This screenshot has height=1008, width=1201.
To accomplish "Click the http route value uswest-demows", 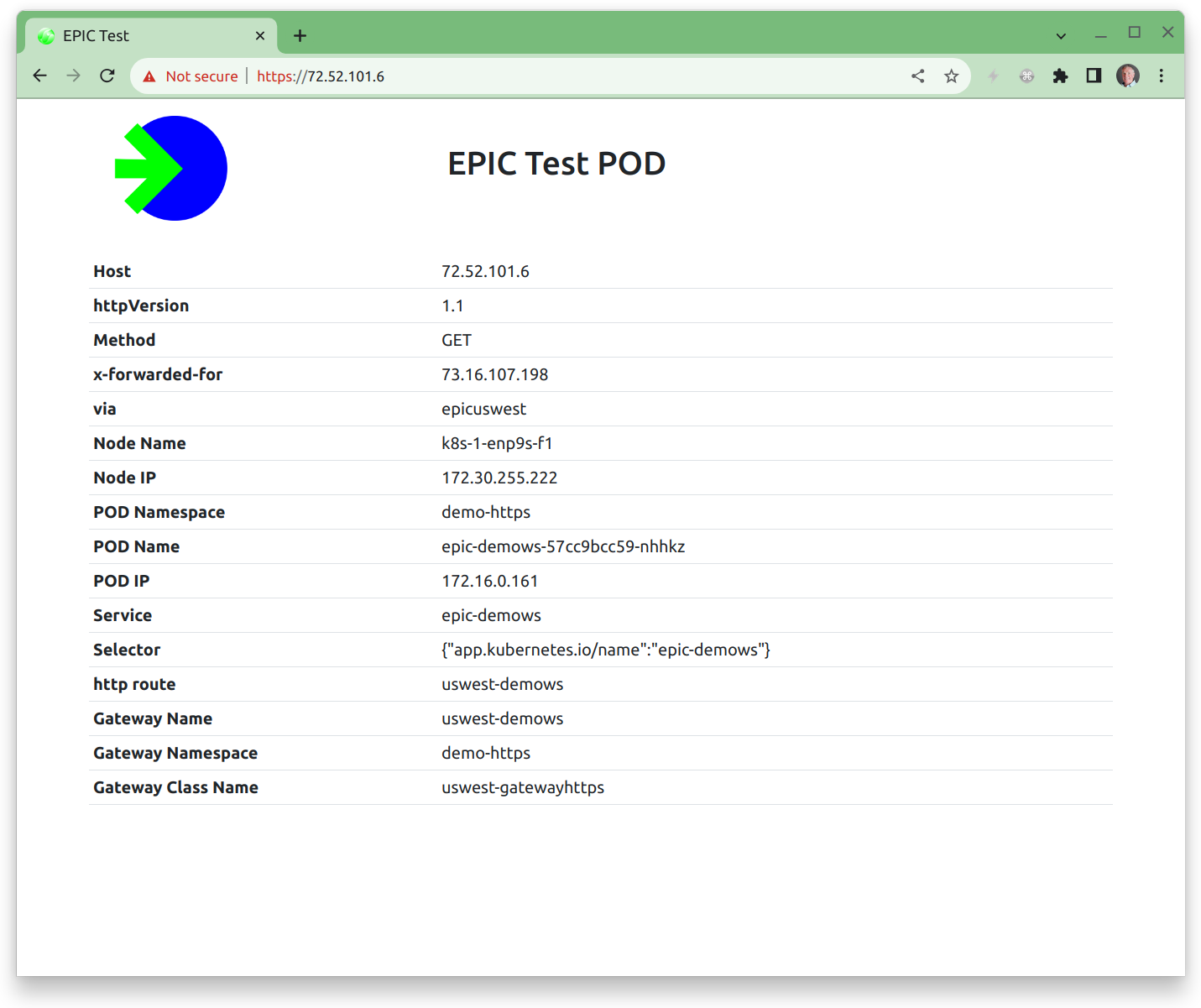I will coord(503,684).
